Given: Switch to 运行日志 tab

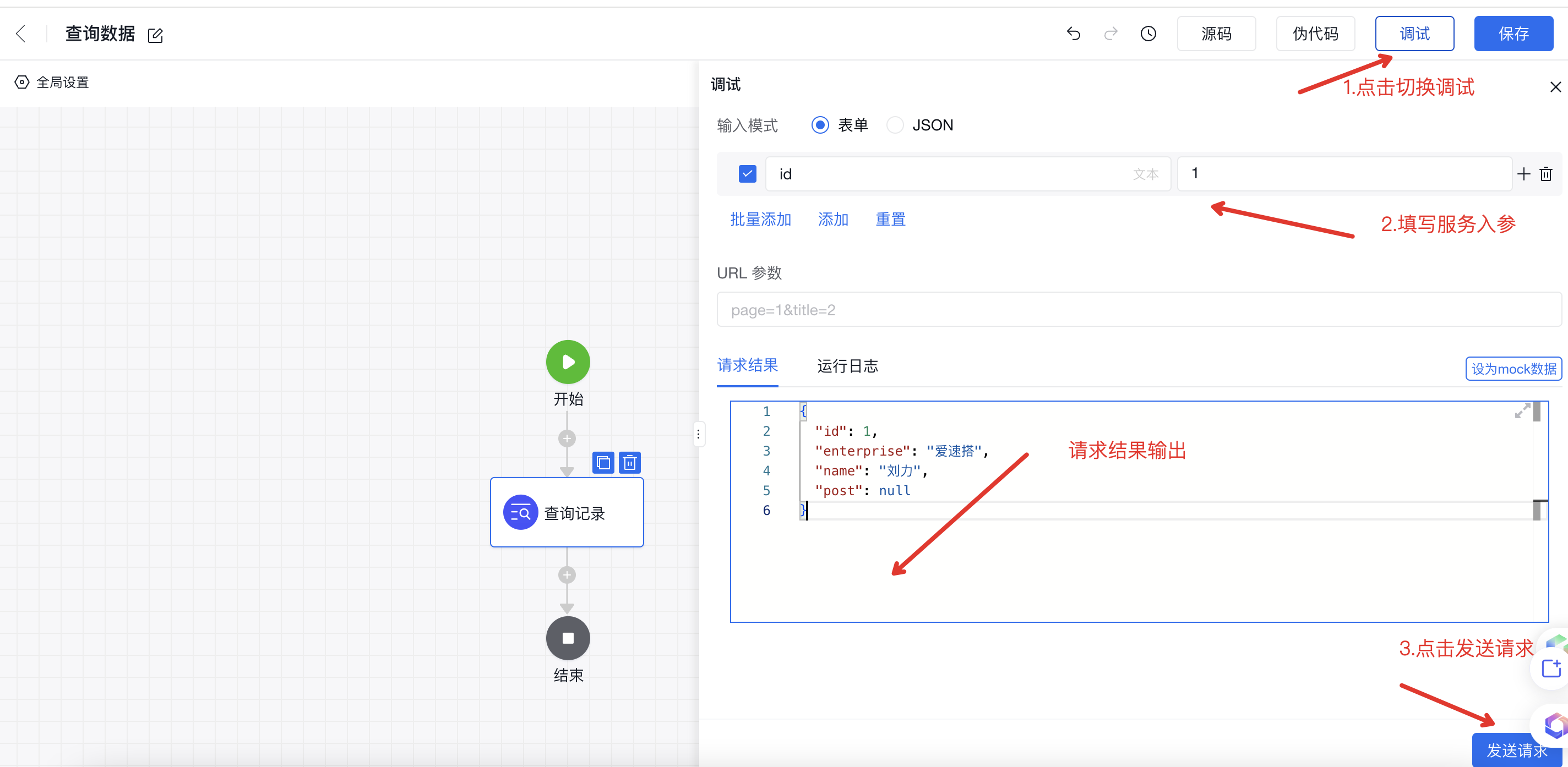Looking at the screenshot, I should (x=847, y=365).
